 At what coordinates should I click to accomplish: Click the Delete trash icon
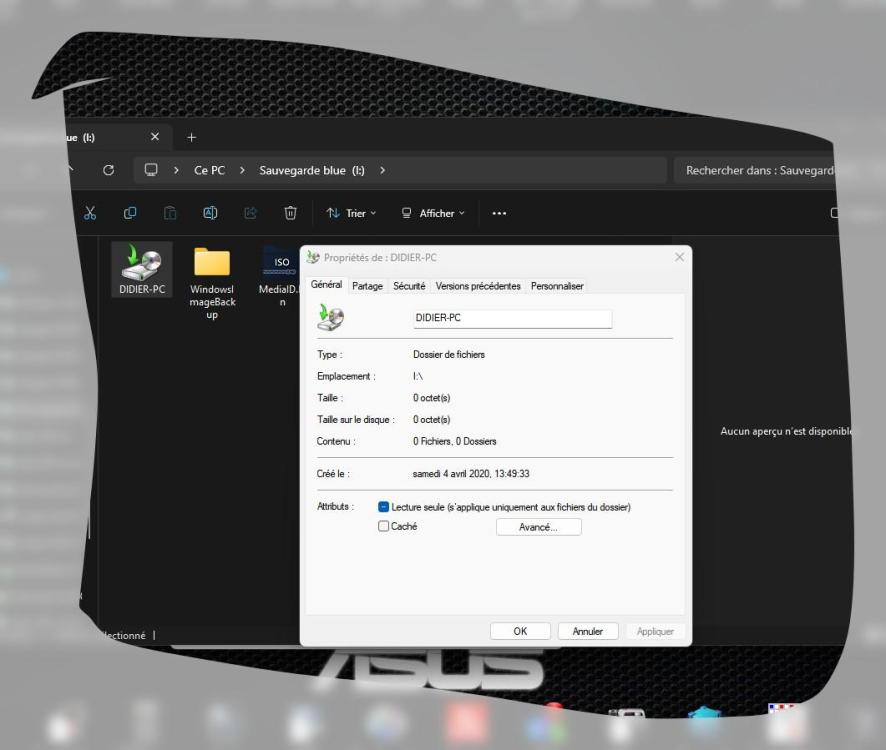[291, 213]
